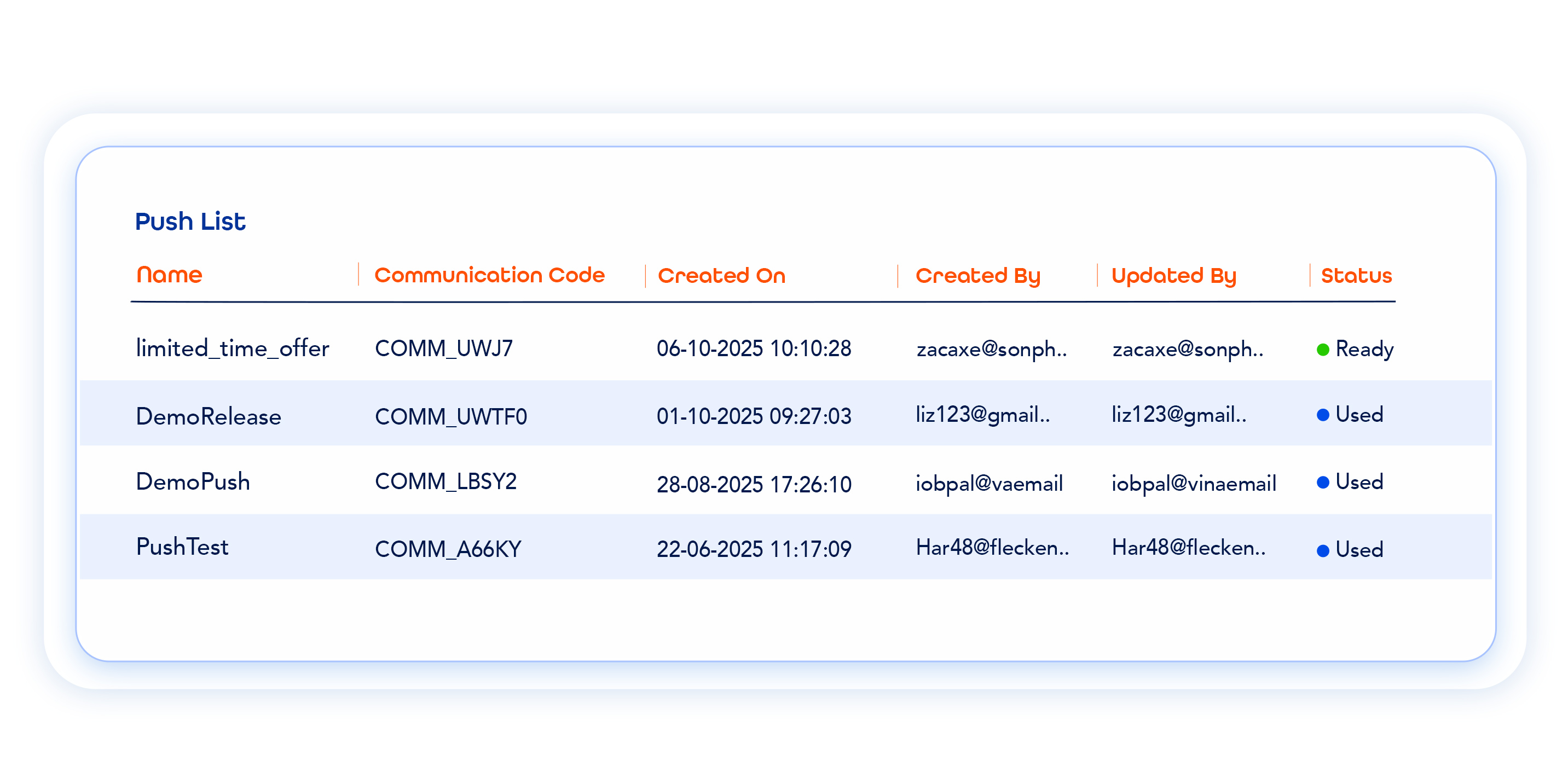The height and width of the screenshot is (784, 1568).
Task: Click the blue status dot for DemoRelease
Action: coord(1322,415)
